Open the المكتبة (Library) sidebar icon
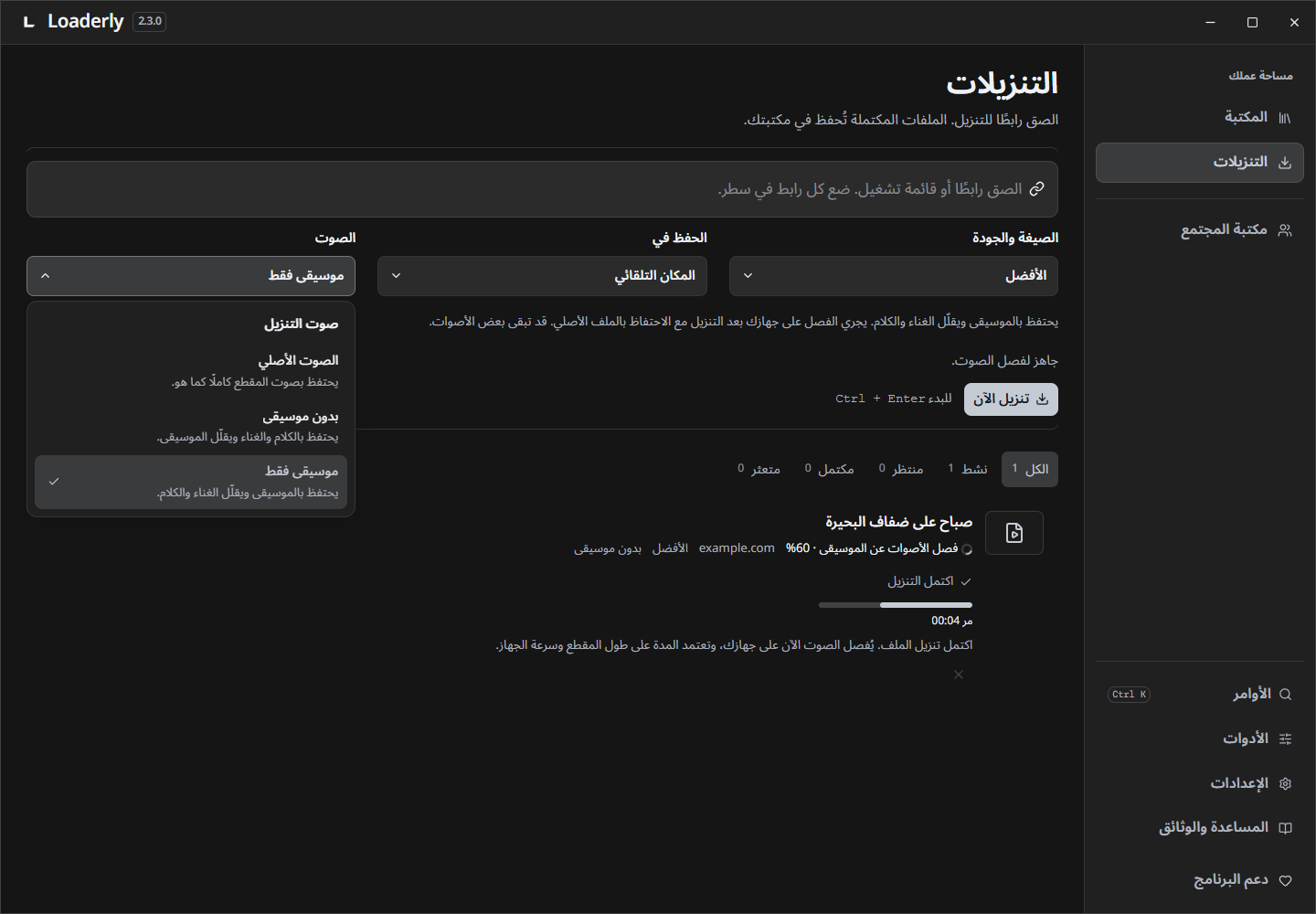Viewport: 1316px width, 914px height. coord(1285,118)
